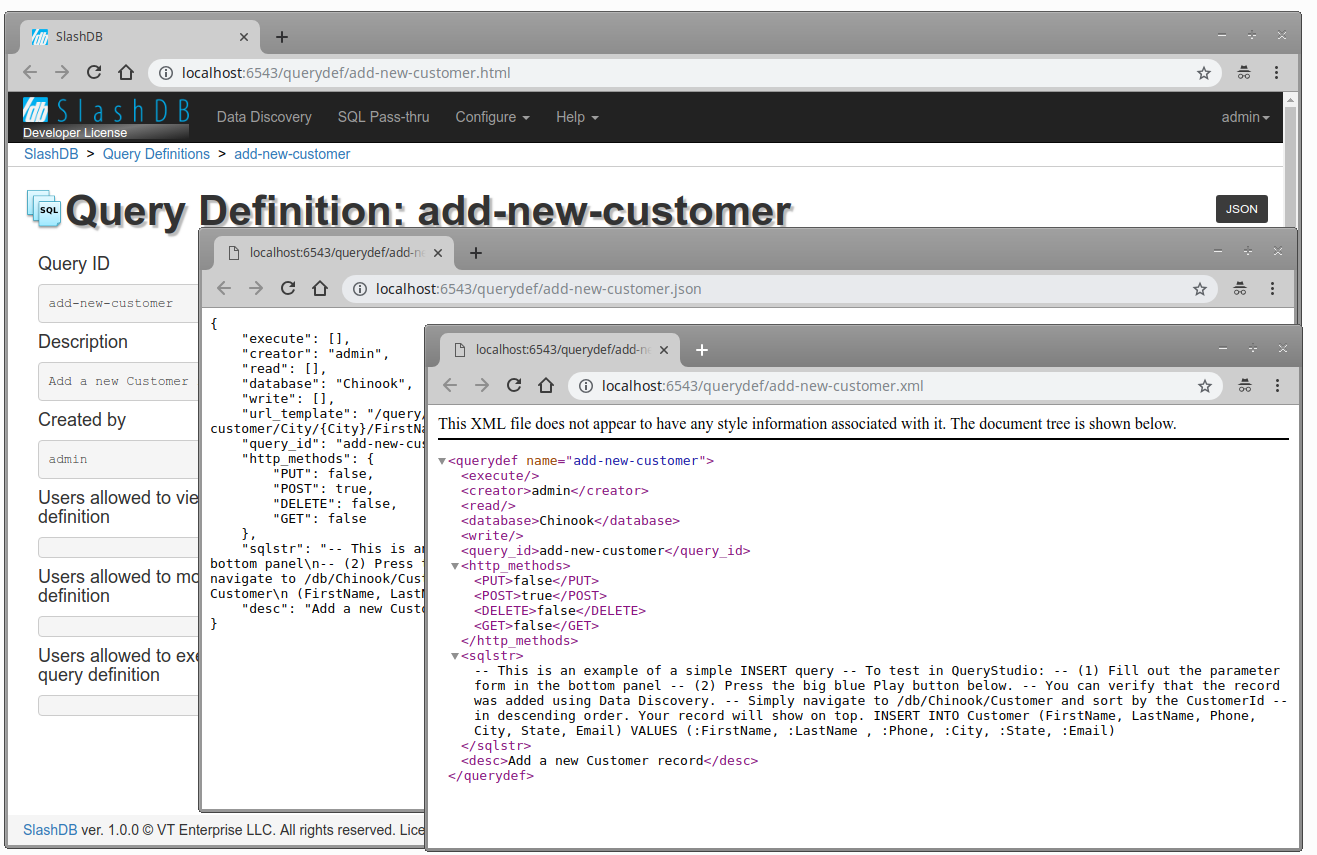The width and height of the screenshot is (1317, 855).
Task: Go home in the JSON browser window
Action: (x=319, y=289)
